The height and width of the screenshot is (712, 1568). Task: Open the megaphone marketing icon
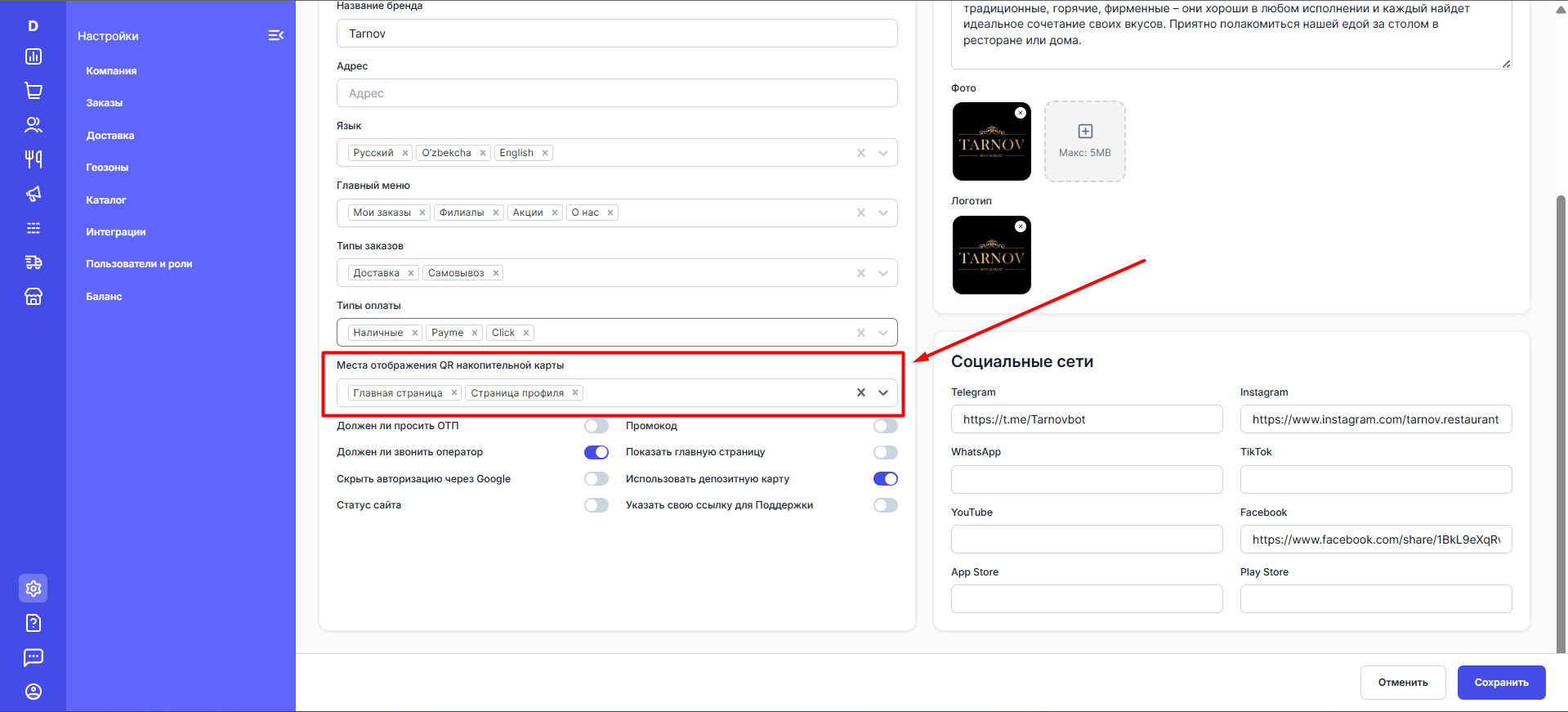[34, 194]
